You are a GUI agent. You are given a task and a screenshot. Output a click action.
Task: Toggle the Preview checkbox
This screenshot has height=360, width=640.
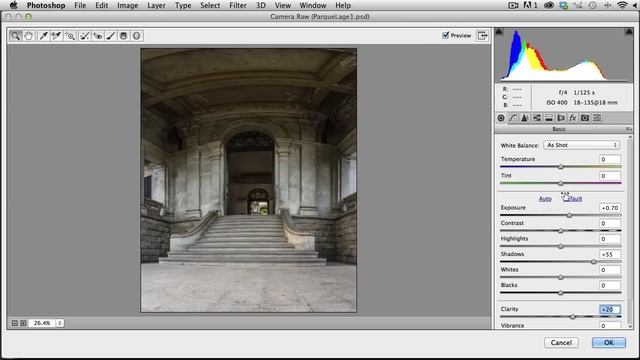tap(446, 36)
